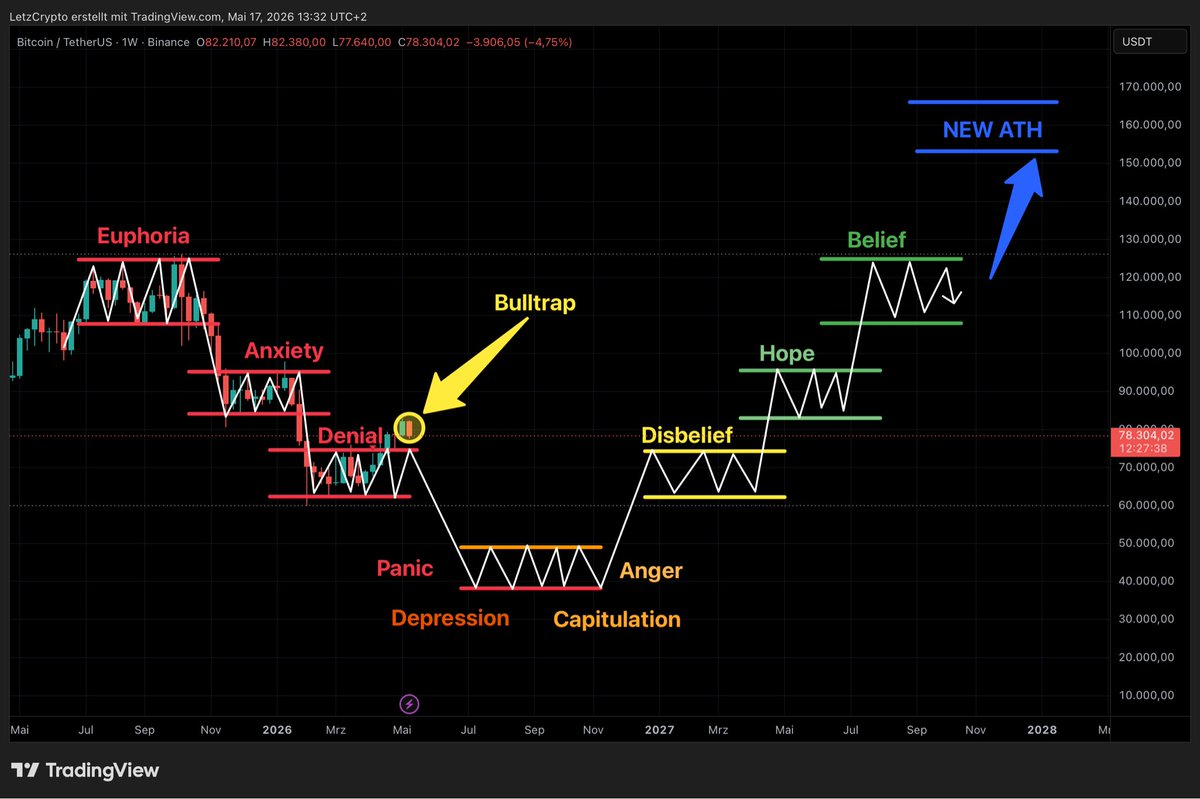Click the red current price label 78.304,02
This screenshot has width=1200, height=799.
tap(1148, 435)
